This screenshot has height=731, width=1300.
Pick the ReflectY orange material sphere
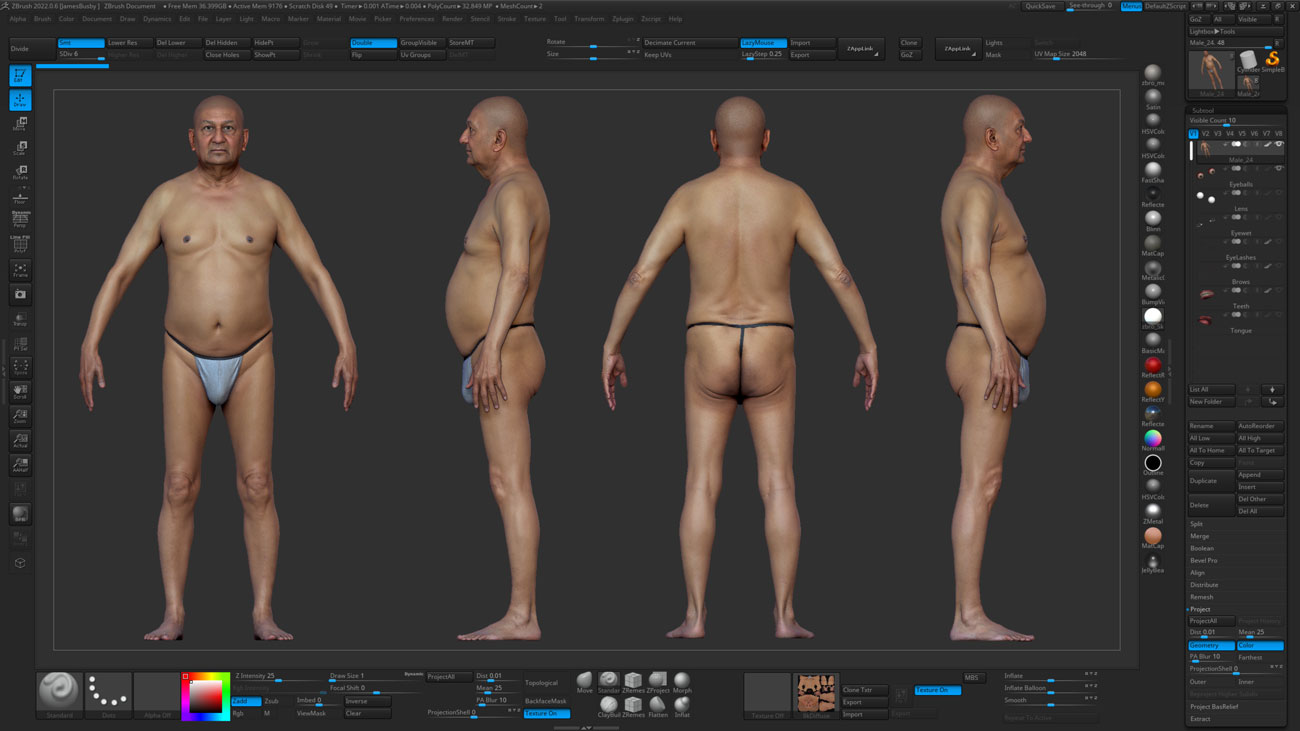coord(1153,387)
